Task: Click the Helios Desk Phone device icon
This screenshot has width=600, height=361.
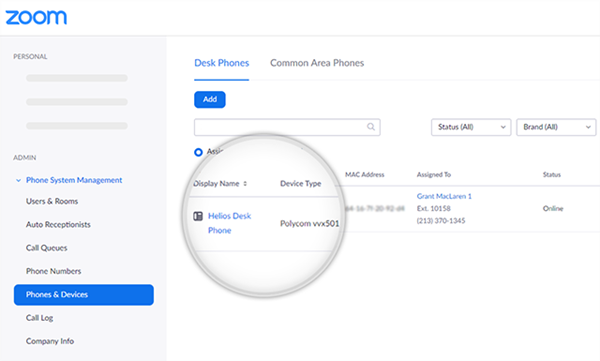Action: point(198,216)
